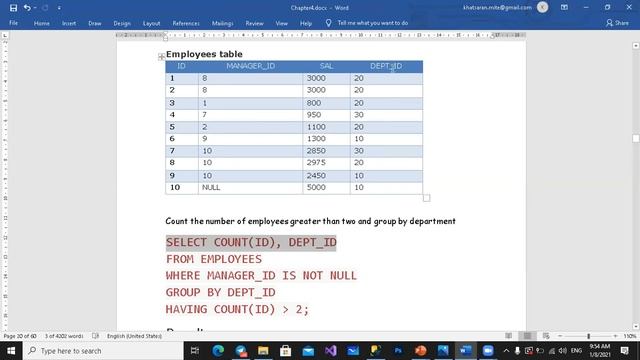Open the Mailings tab
The height and width of the screenshot is (360, 640).
point(222,23)
